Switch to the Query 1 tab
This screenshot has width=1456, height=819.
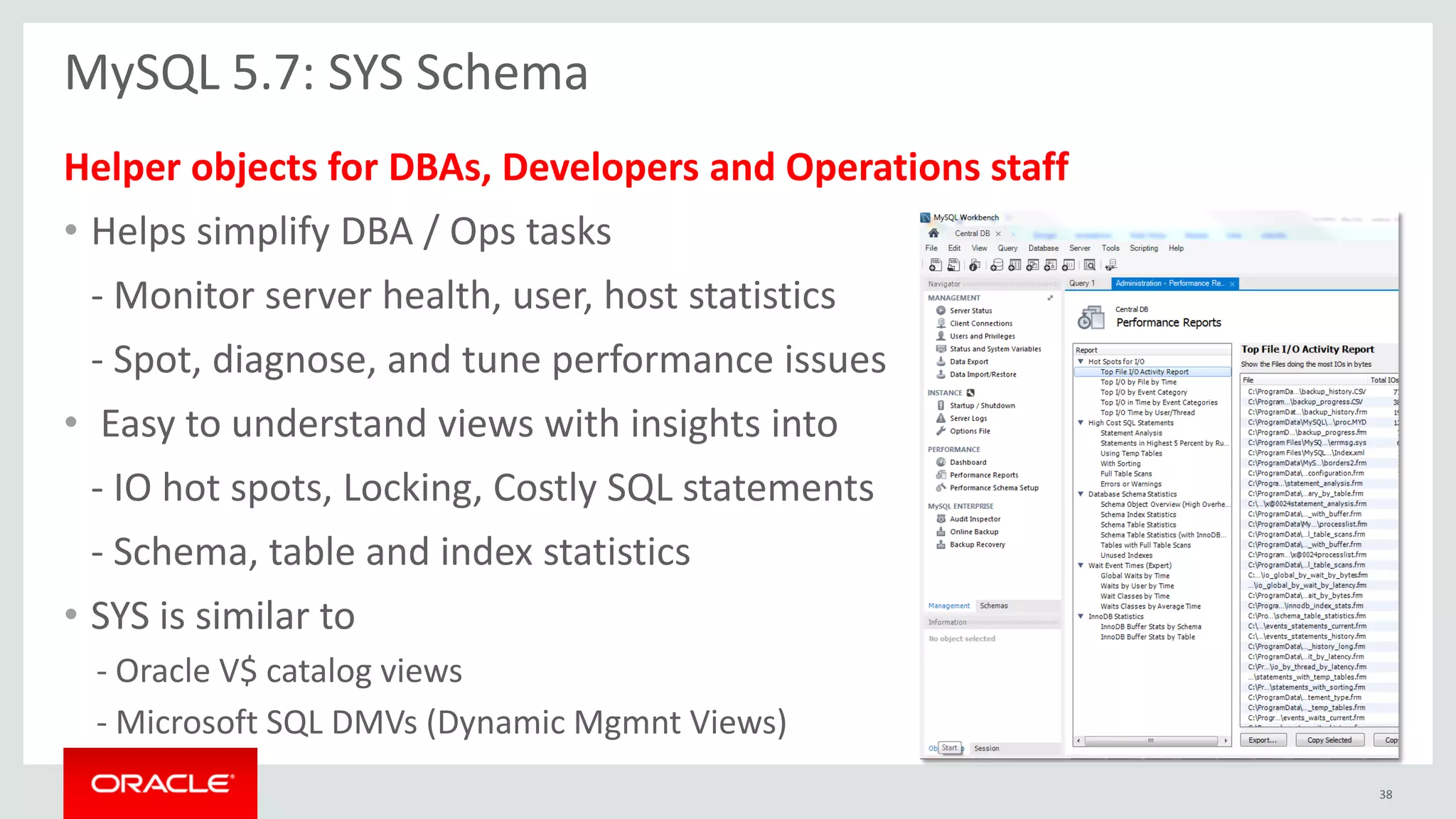tap(1081, 283)
